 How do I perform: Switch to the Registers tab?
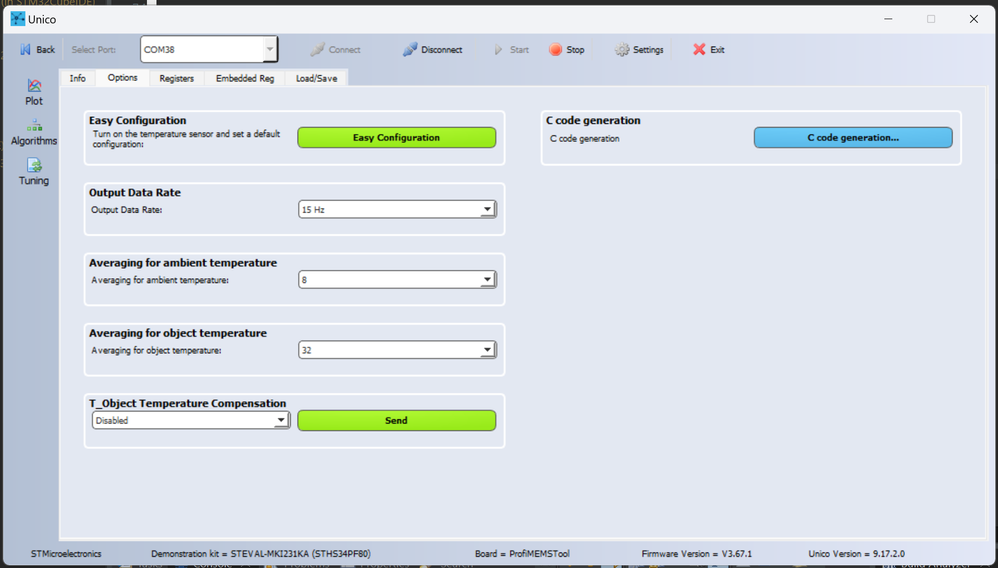[176, 78]
